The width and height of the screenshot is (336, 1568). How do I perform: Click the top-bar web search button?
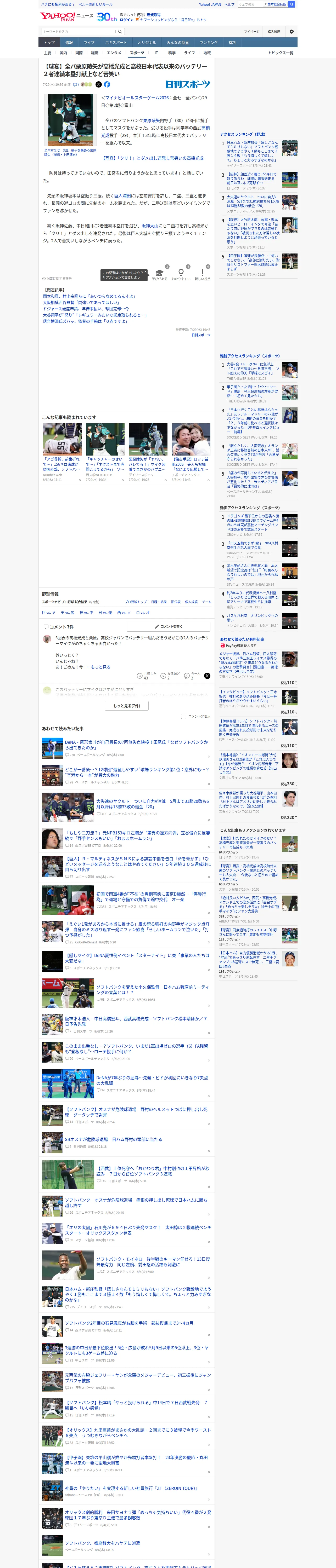coord(292,4)
